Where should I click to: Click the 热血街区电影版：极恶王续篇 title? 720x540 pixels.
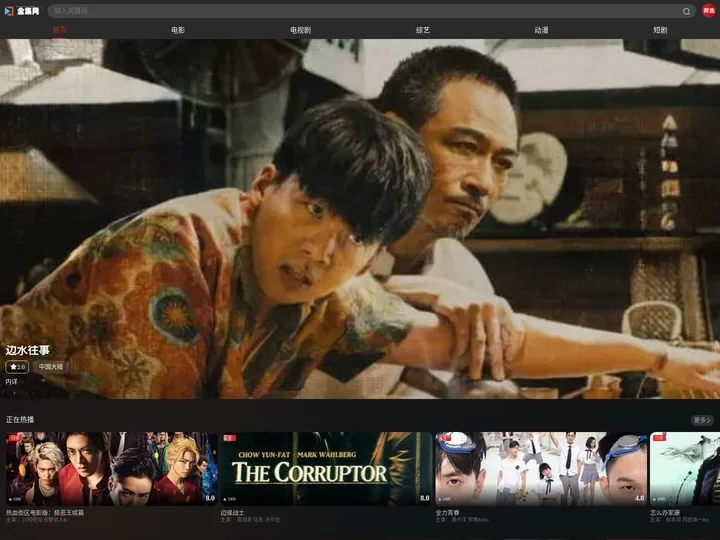45,512
